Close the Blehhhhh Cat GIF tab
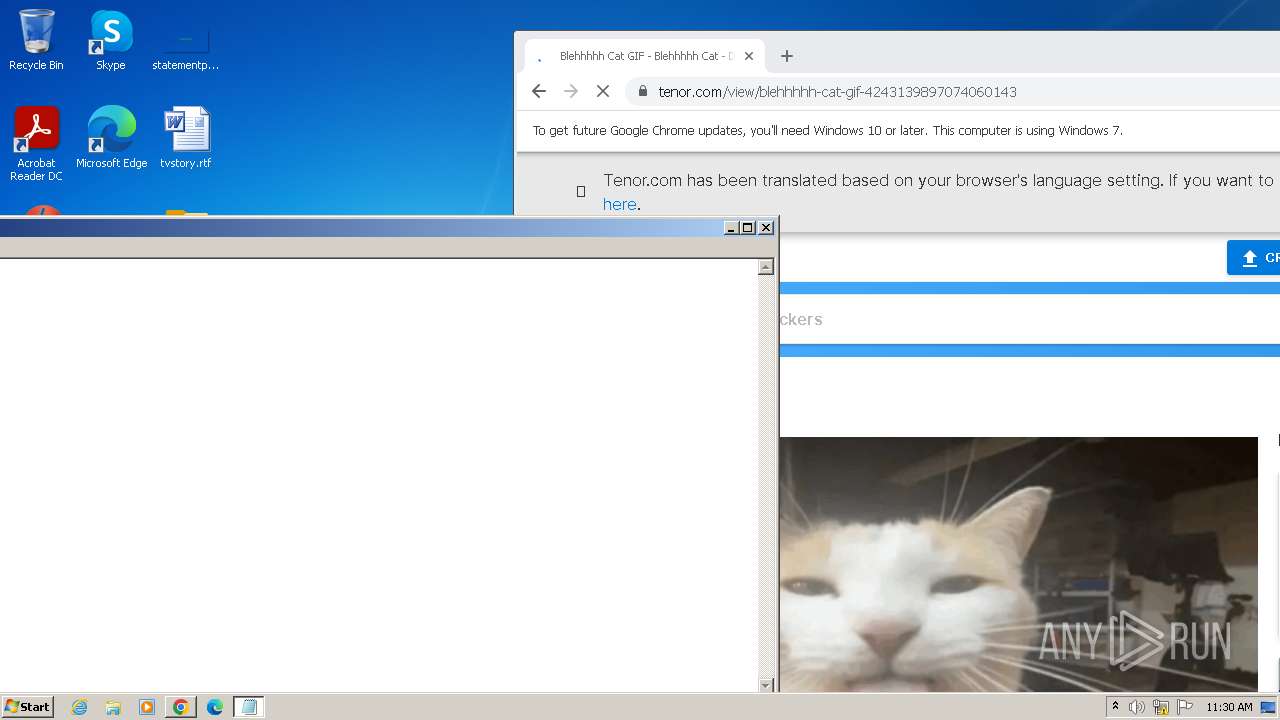The image size is (1280, 720). (x=749, y=56)
